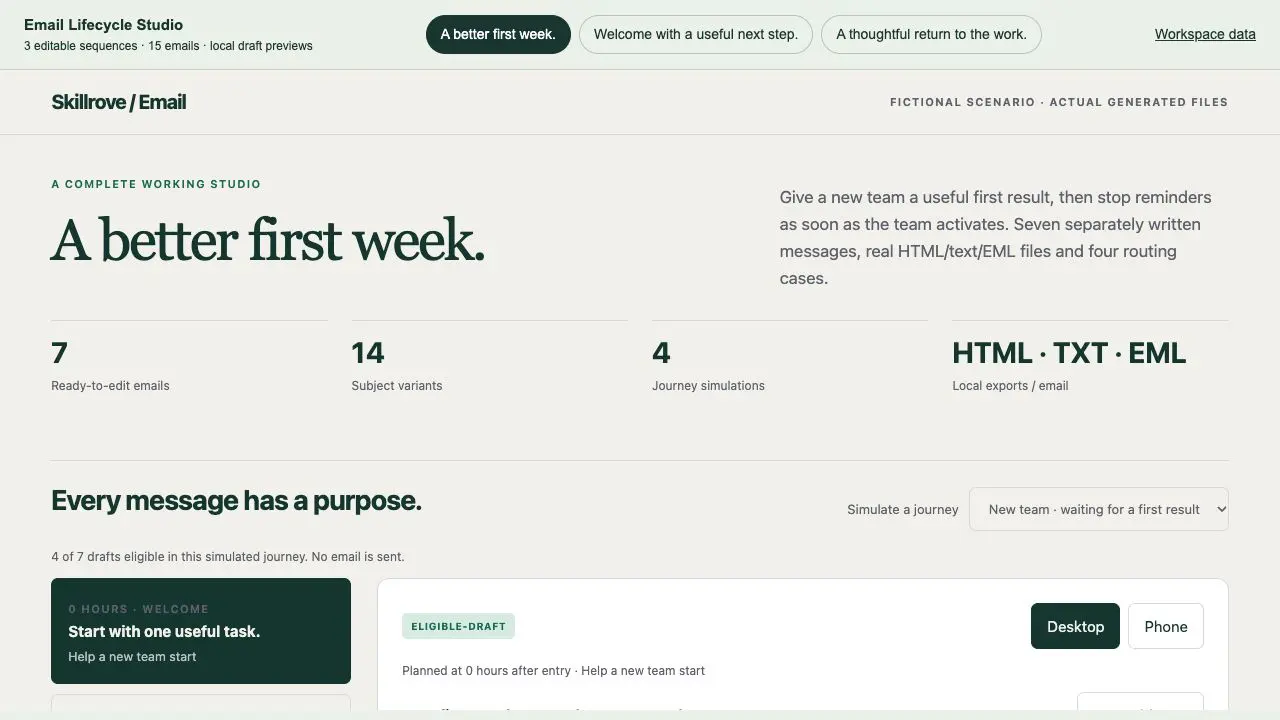Switch to 'Welcome with a useful next step.' tab

click(696, 34)
